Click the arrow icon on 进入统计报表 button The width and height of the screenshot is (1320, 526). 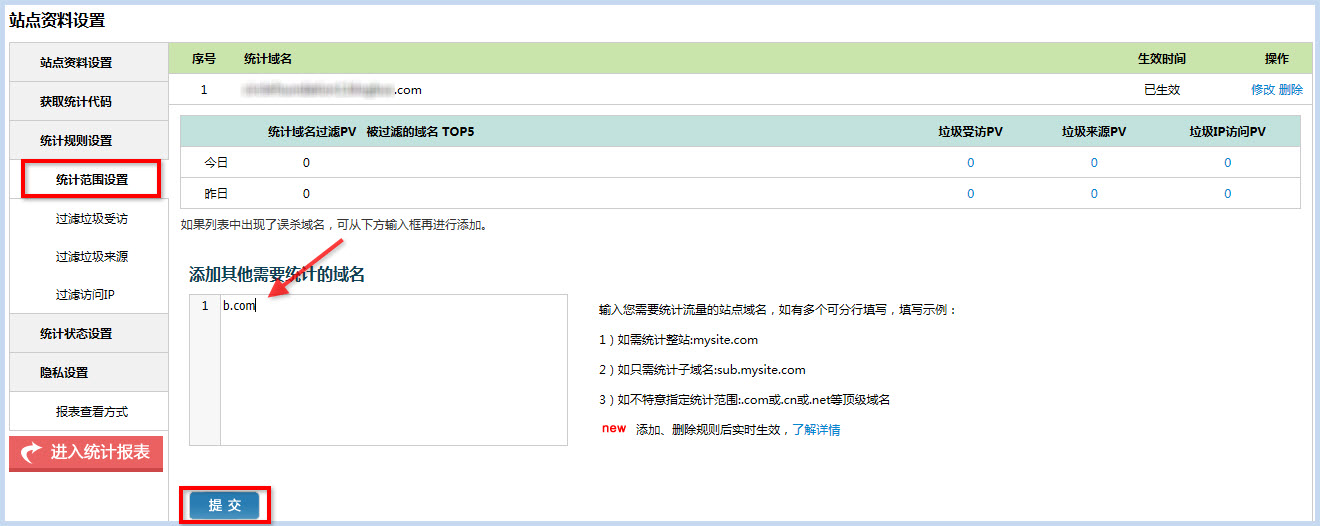(x=32, y=453)
